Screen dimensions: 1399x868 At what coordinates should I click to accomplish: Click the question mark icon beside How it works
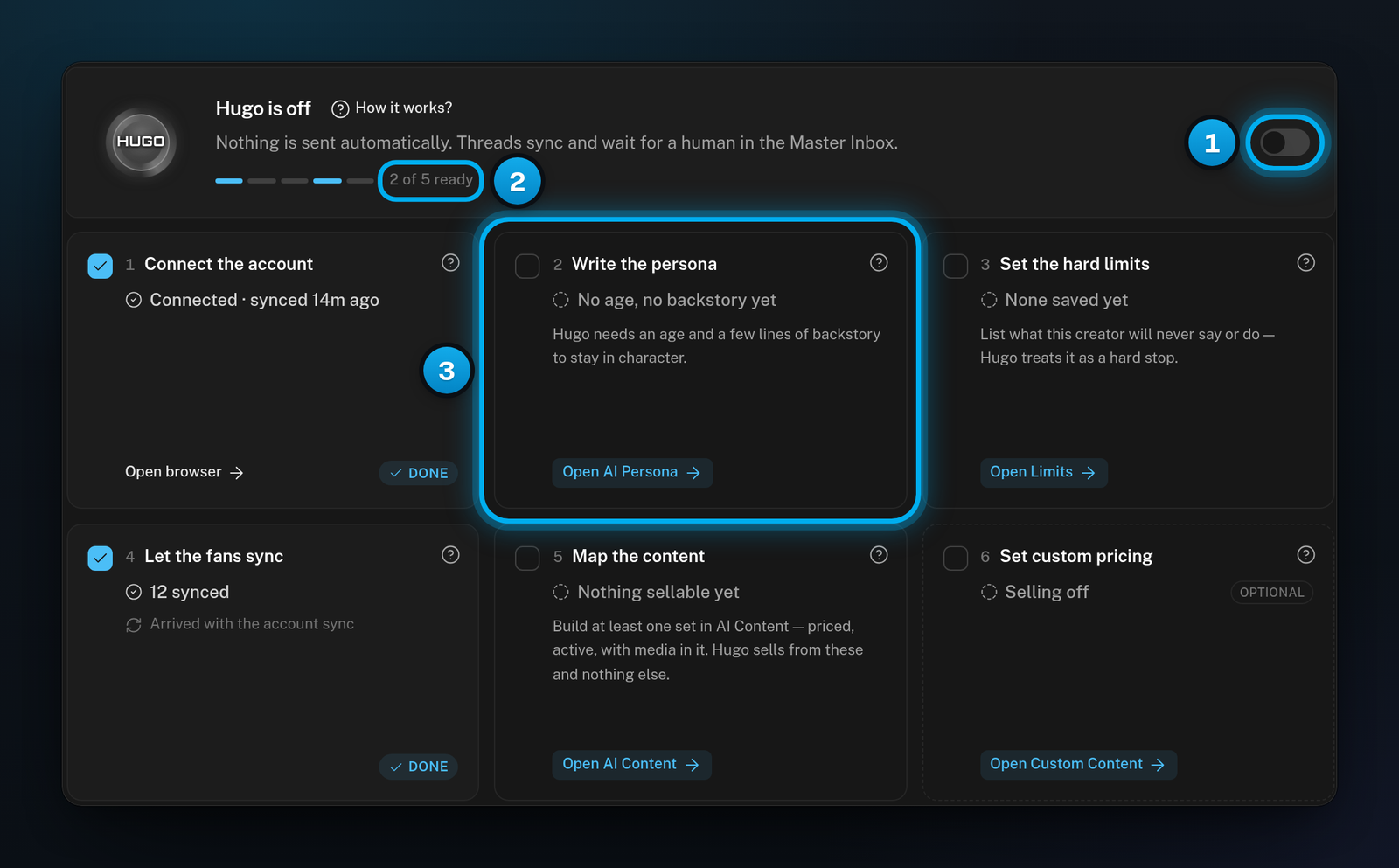(340, 108)
